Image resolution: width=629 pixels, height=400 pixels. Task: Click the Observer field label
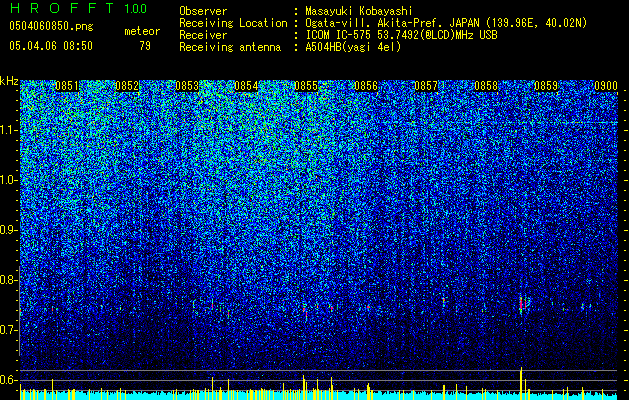point(203,11)
